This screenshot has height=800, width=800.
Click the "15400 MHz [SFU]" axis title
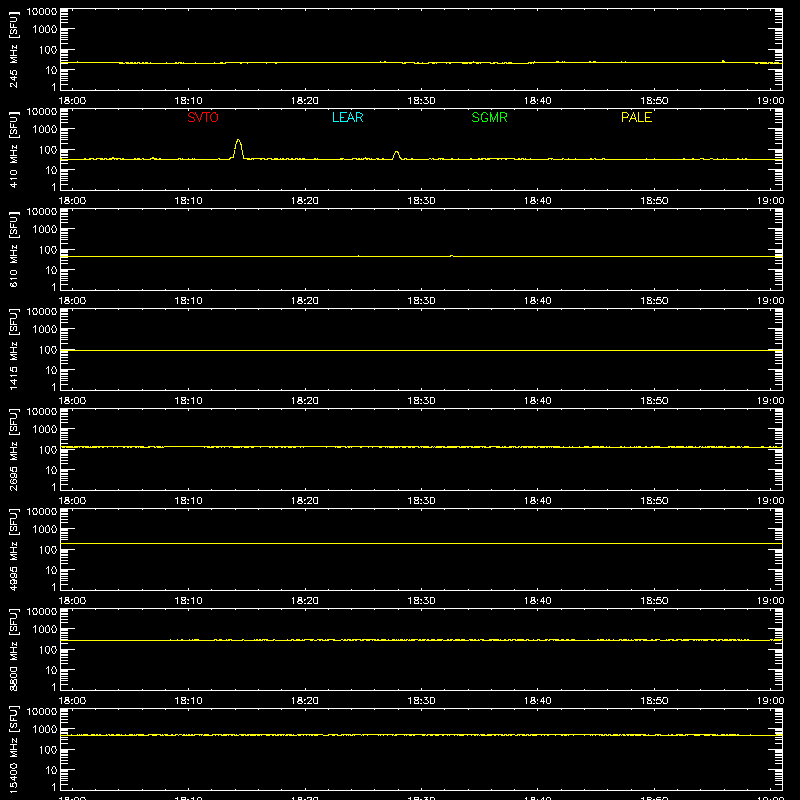[13, 749]
